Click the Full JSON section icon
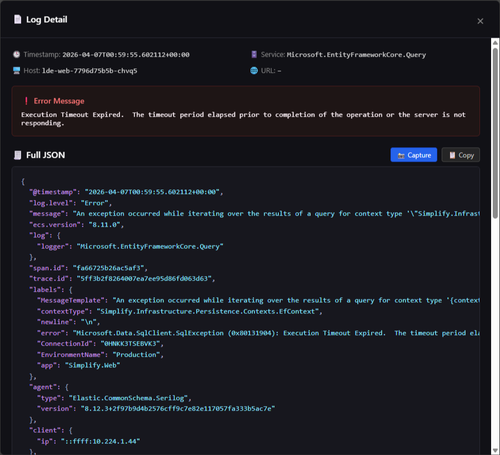This screenshot has width=500, height=455. (x=17, y=155)
